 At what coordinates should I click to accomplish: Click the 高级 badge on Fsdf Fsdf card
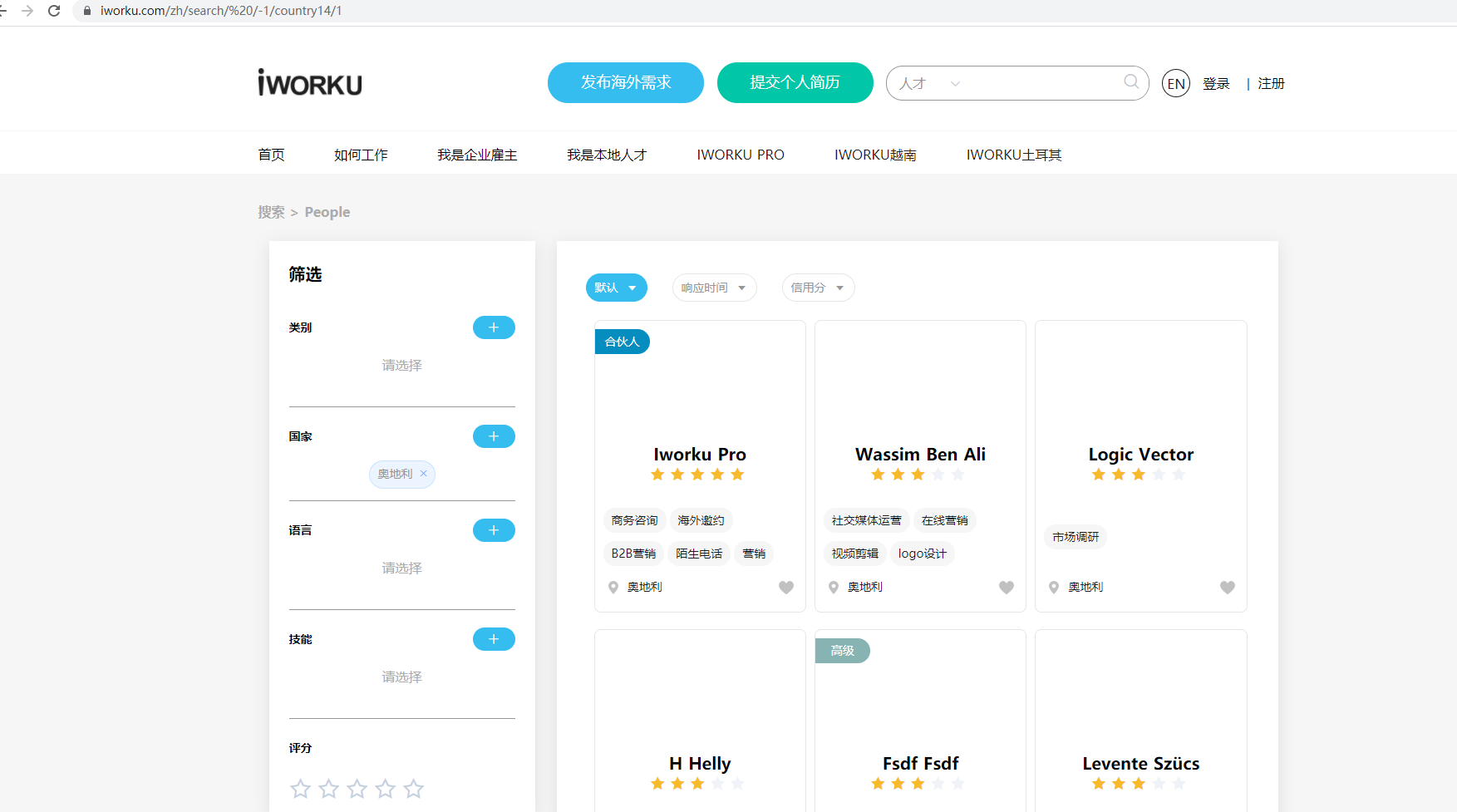[842, 651]
